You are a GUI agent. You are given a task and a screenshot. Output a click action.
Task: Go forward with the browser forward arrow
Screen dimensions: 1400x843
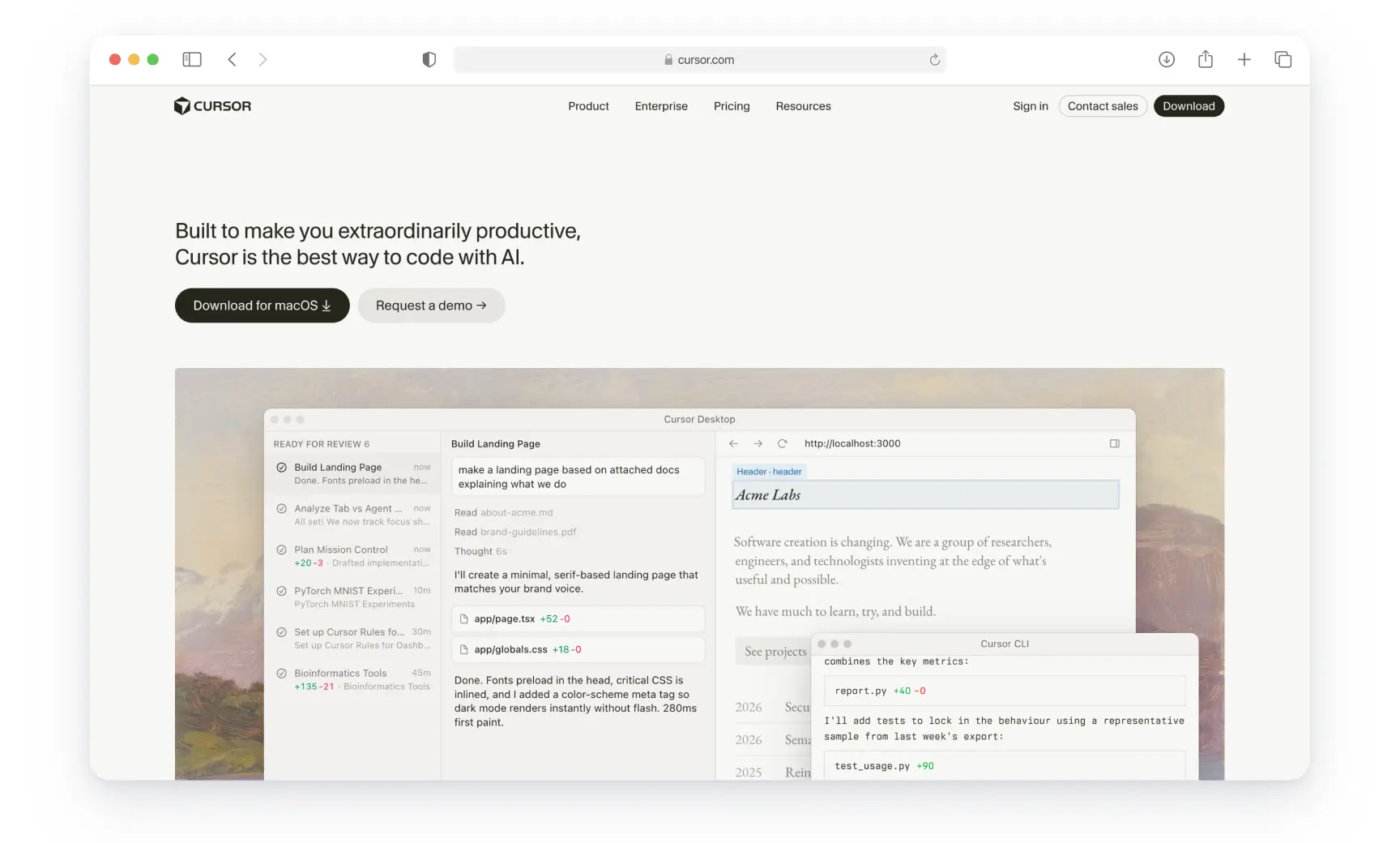coord(262,59)
